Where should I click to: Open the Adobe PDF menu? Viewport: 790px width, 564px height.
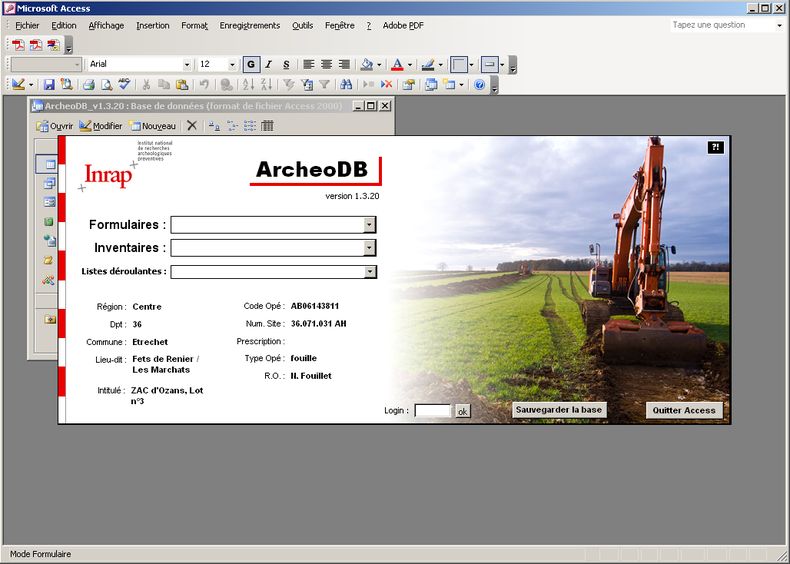(403, 25)
